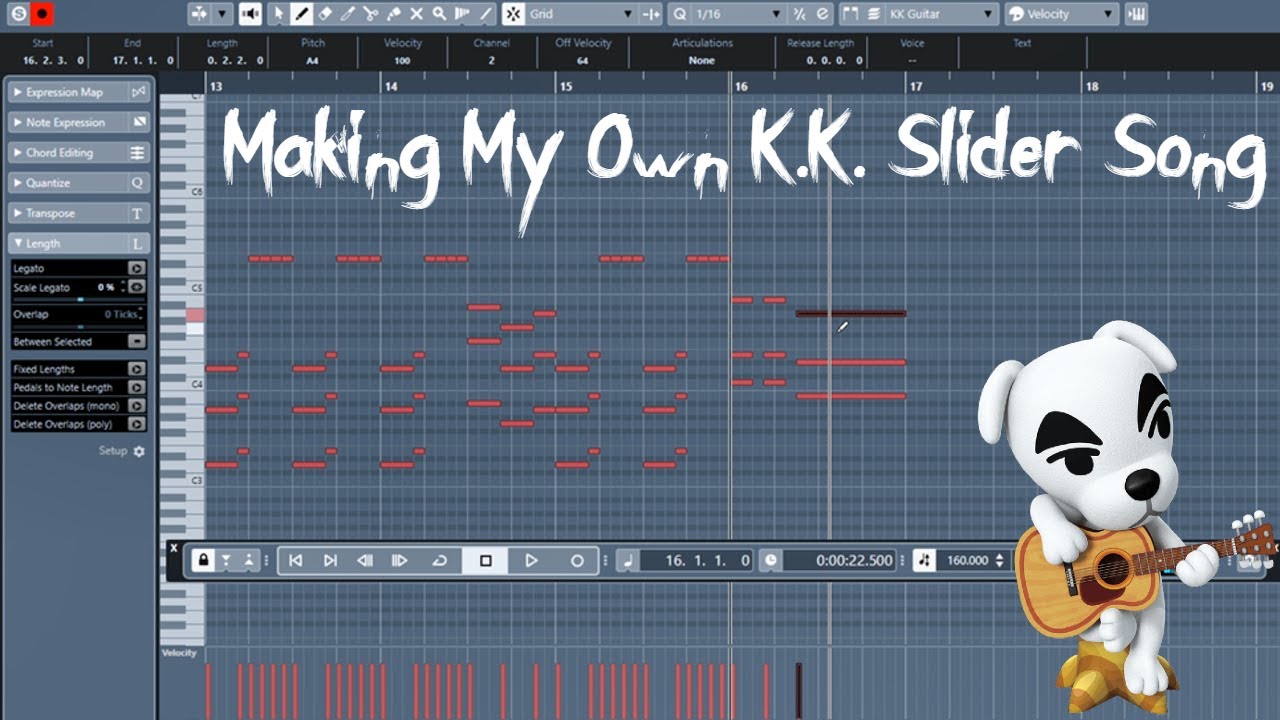Select the Glue tool
The width and height of the screenshot is (1280, 720).
click(x=394, y=14)
